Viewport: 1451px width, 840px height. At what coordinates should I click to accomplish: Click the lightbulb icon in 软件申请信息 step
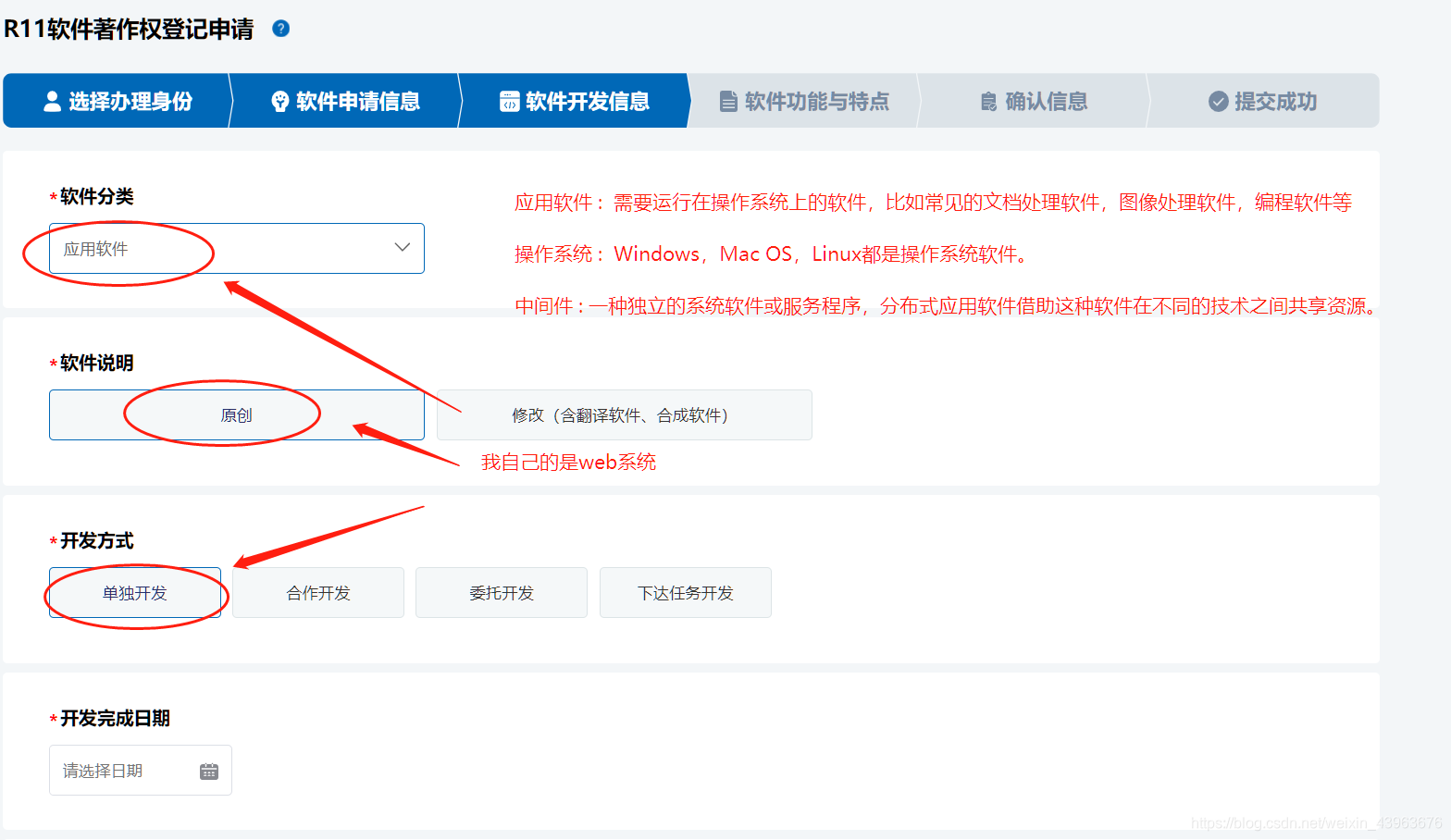pos(279,102)
